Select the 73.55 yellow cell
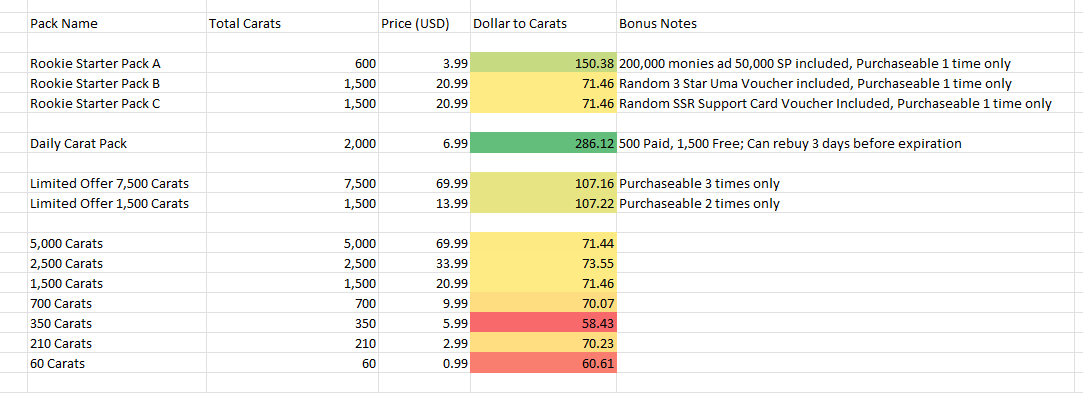1083x393 pixels. pyautogui.click(x=543, y=263)
